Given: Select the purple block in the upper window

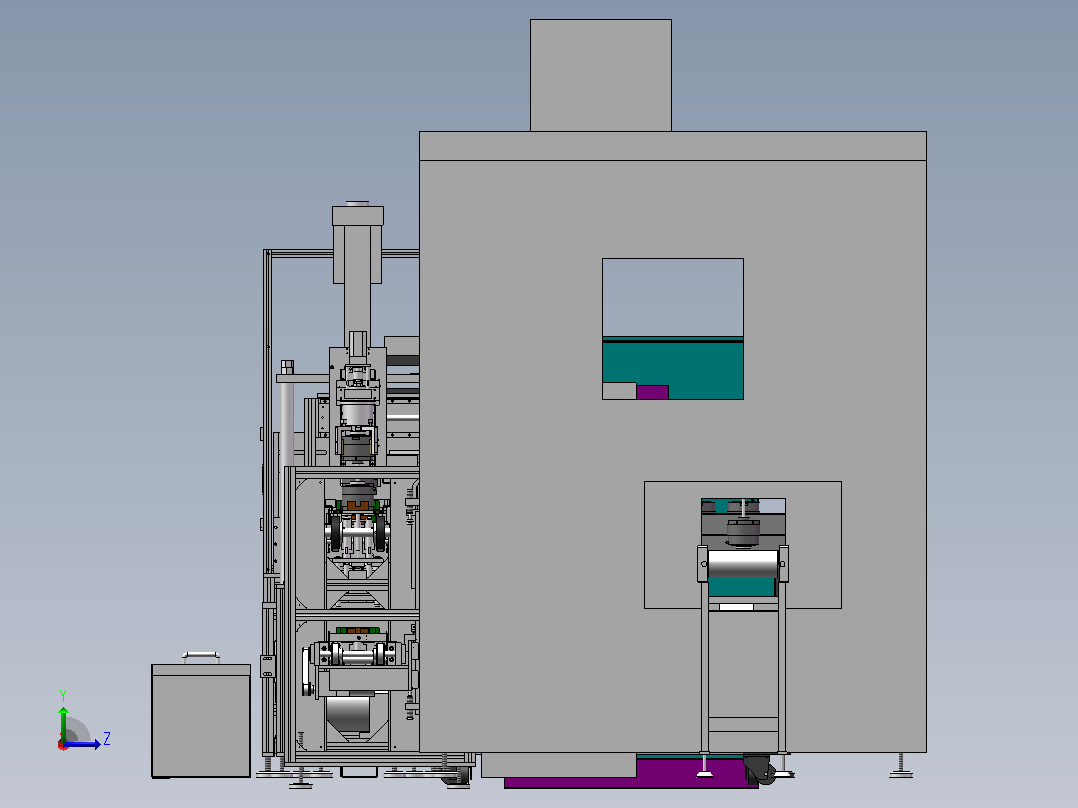Looking at the screenshot, I should click(652, 392).
